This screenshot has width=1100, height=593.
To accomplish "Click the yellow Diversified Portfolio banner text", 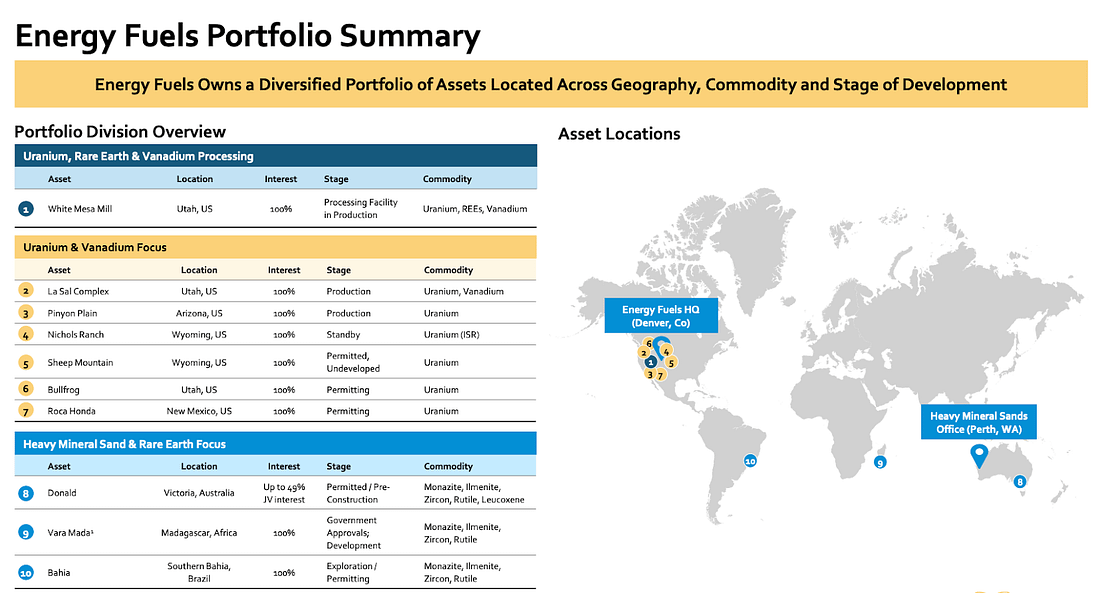I will click(x=551, y=84).
